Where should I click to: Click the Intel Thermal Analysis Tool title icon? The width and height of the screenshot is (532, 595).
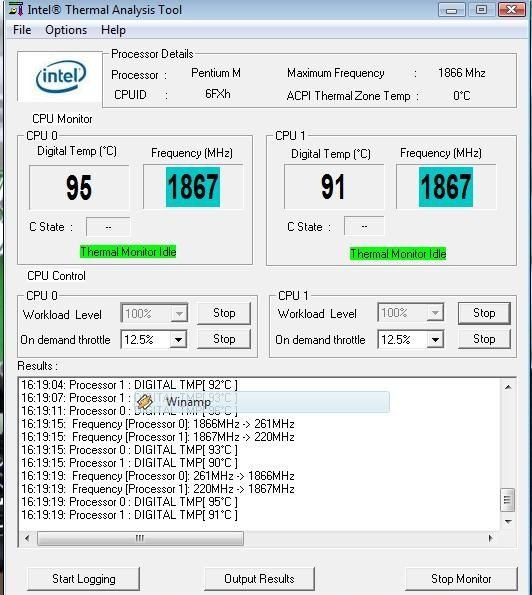(x=15, y=9)
